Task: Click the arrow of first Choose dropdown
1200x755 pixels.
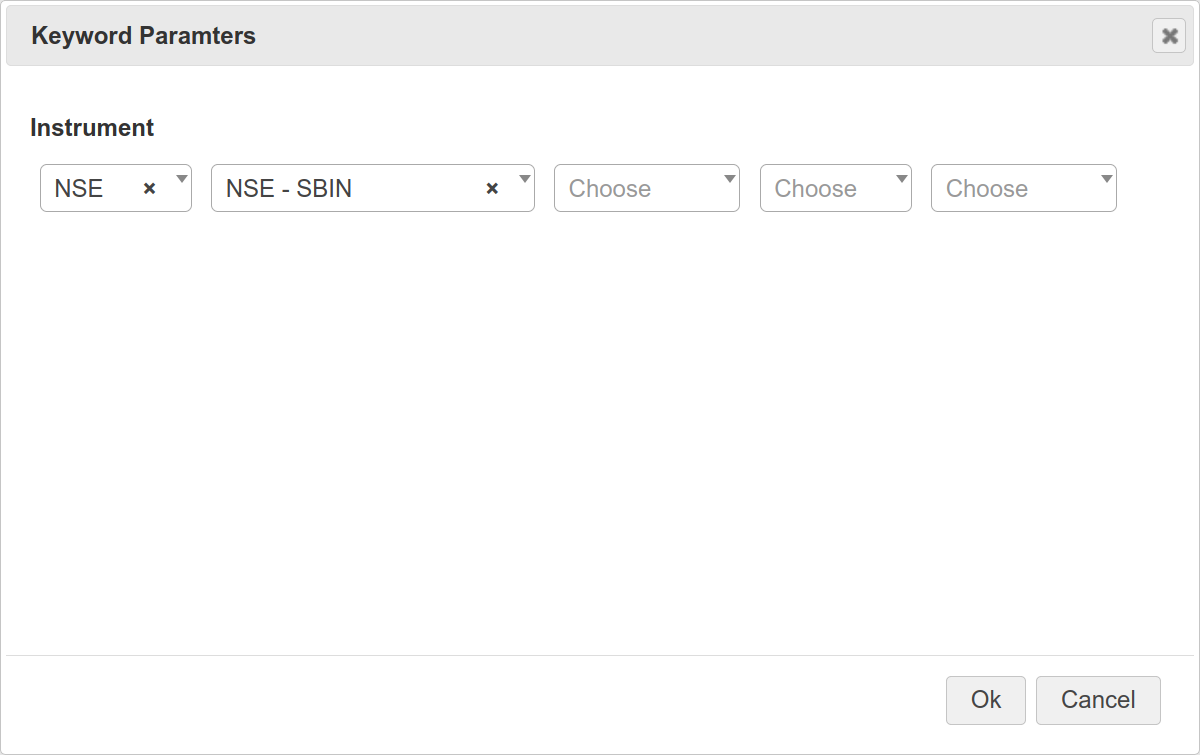Action: pos(729,179)
